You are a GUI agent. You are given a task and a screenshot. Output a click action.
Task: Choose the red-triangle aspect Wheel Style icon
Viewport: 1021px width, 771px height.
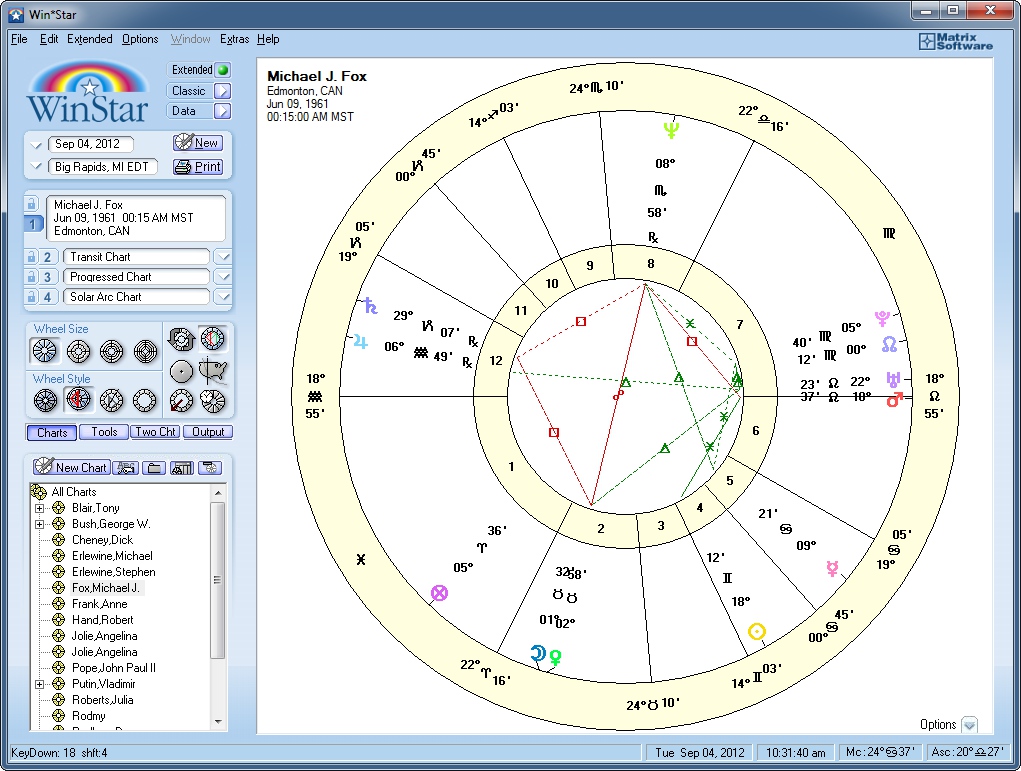tap(79, 400)
